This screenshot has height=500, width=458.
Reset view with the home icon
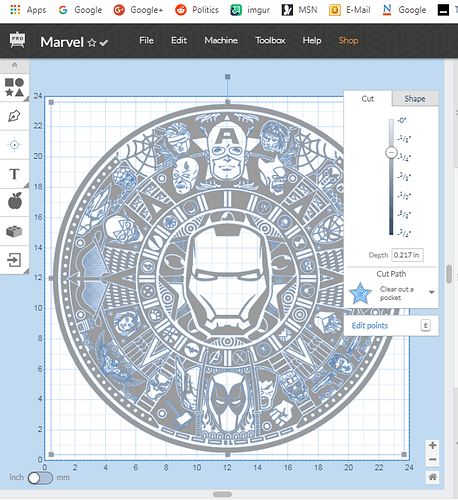coord(432,477)
